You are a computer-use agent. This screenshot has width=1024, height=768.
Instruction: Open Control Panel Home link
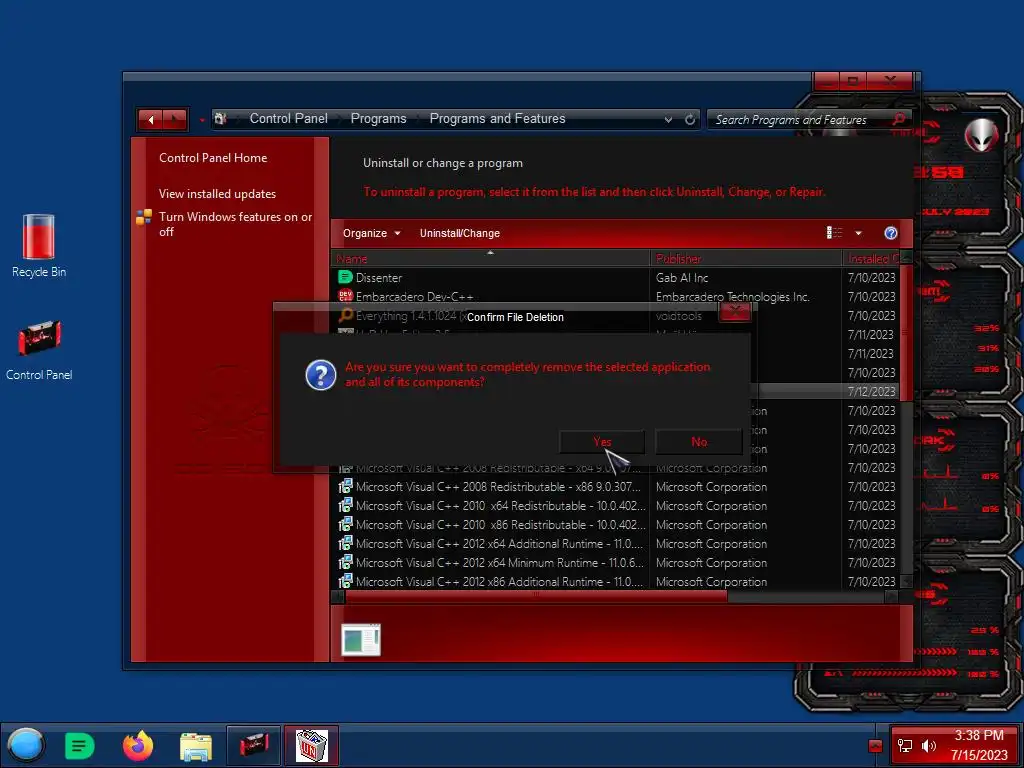213,157
